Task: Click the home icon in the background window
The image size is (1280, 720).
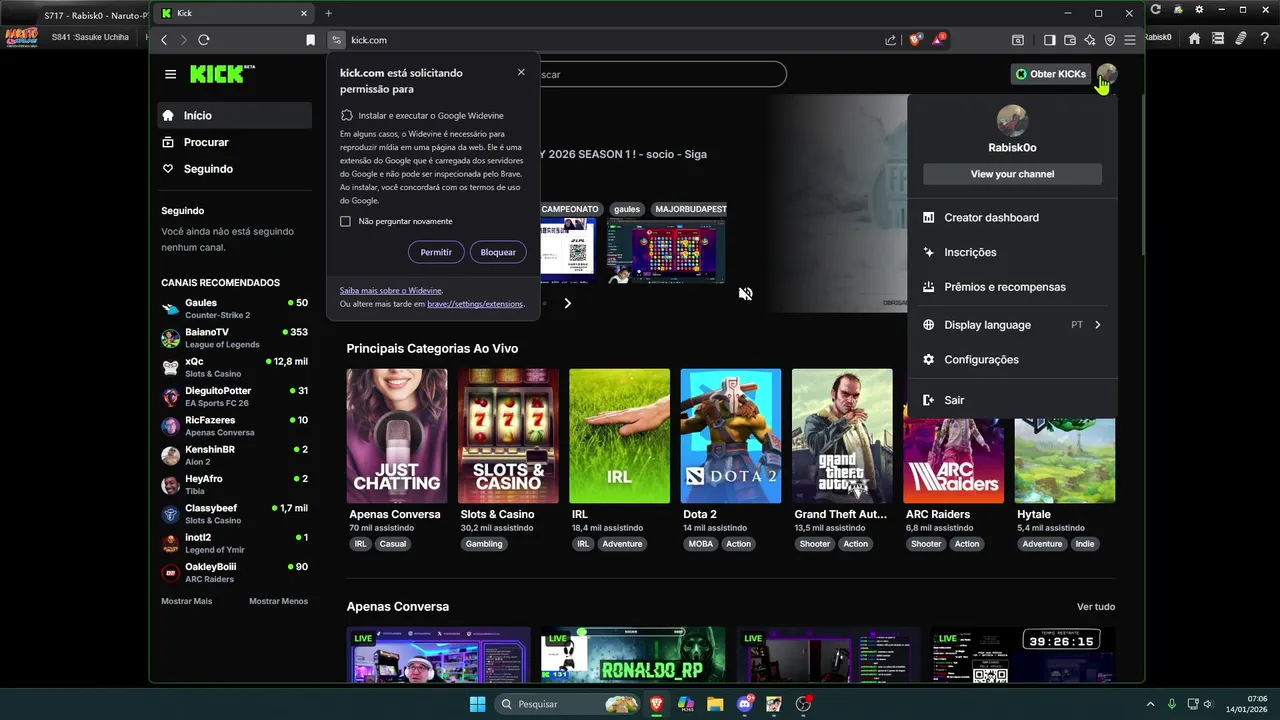Action: coord(1194,38)
